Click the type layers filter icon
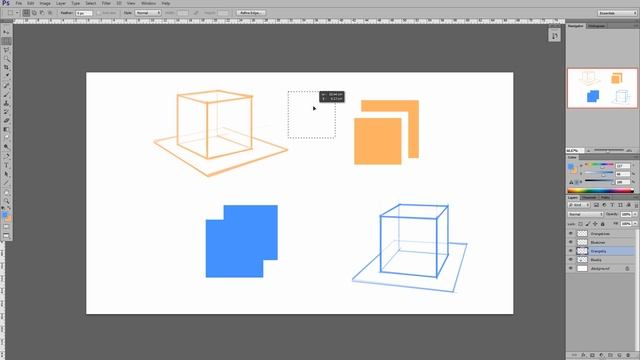The height and width of the screenshot is (360, 640). point(612,205)
